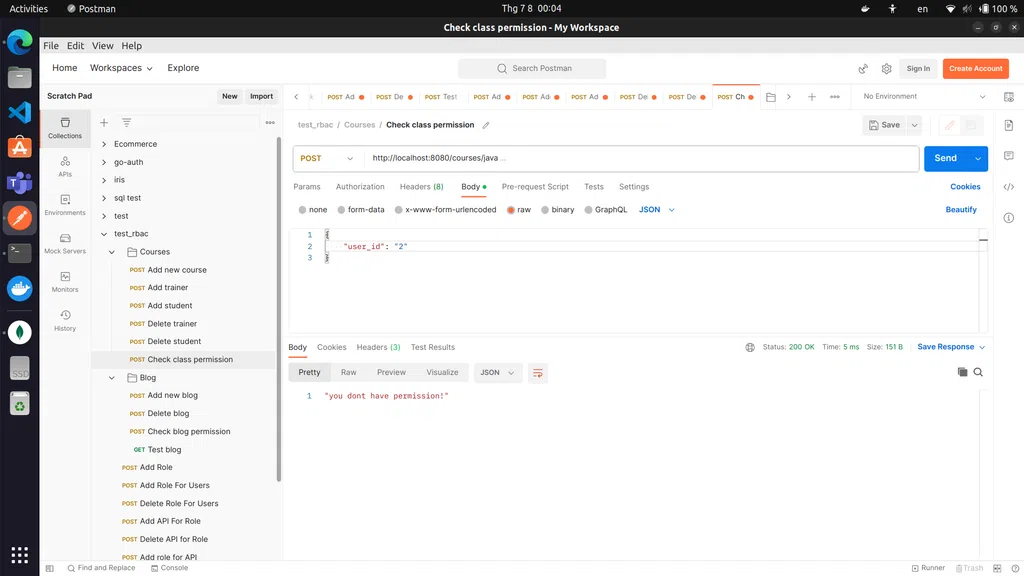Open the Monitors sidebar panel
Viewport: 1024px width, 576px height.
coord(65,281)
